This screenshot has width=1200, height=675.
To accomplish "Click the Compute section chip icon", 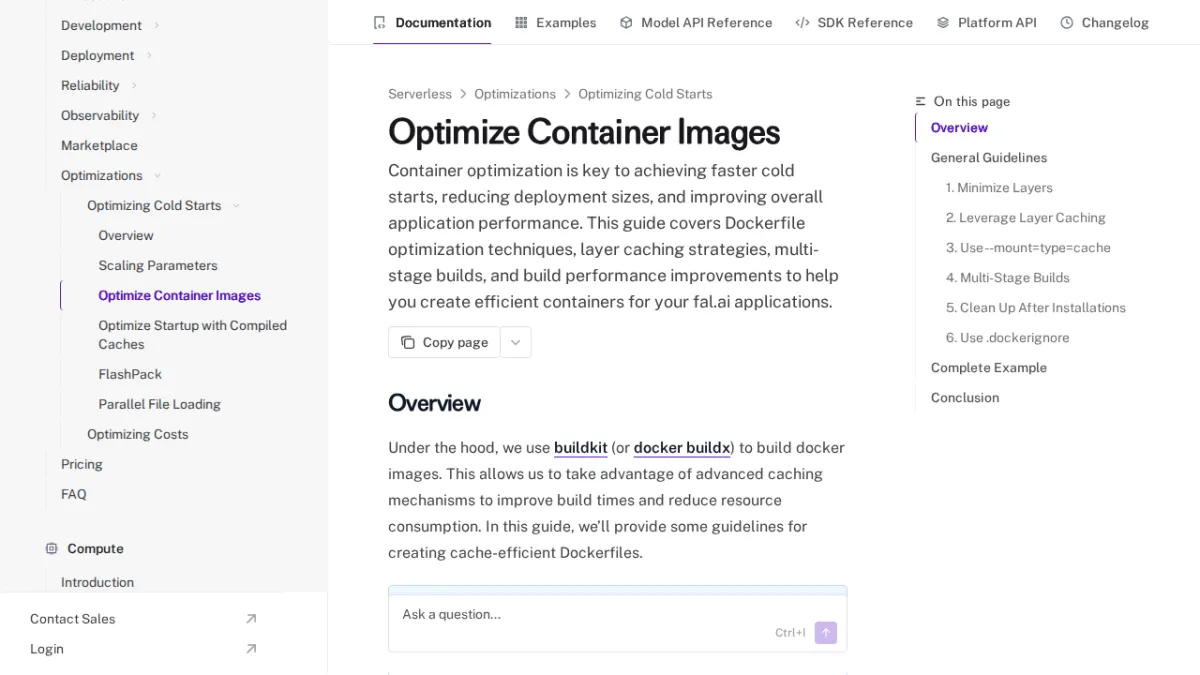I will [51, 548].
